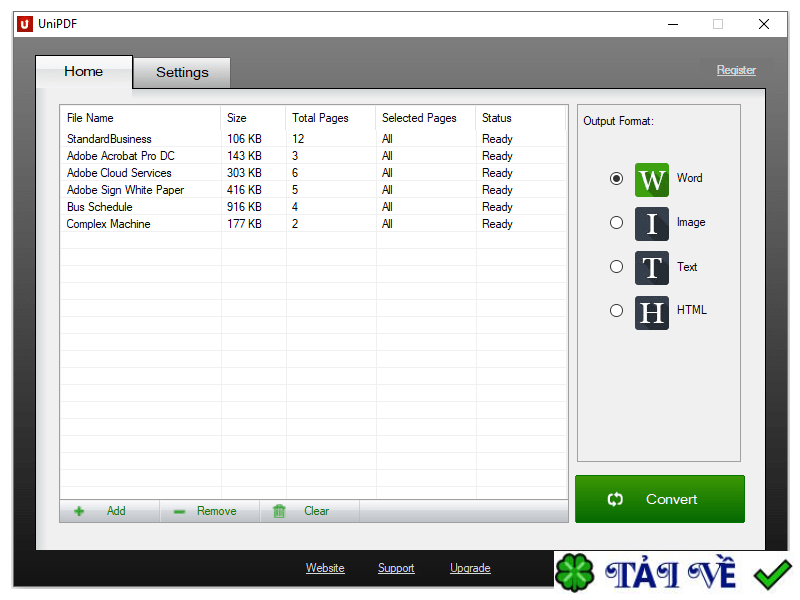Click the 416 KB size cell
The image size is (800, 600).
[x=244, y=190]
